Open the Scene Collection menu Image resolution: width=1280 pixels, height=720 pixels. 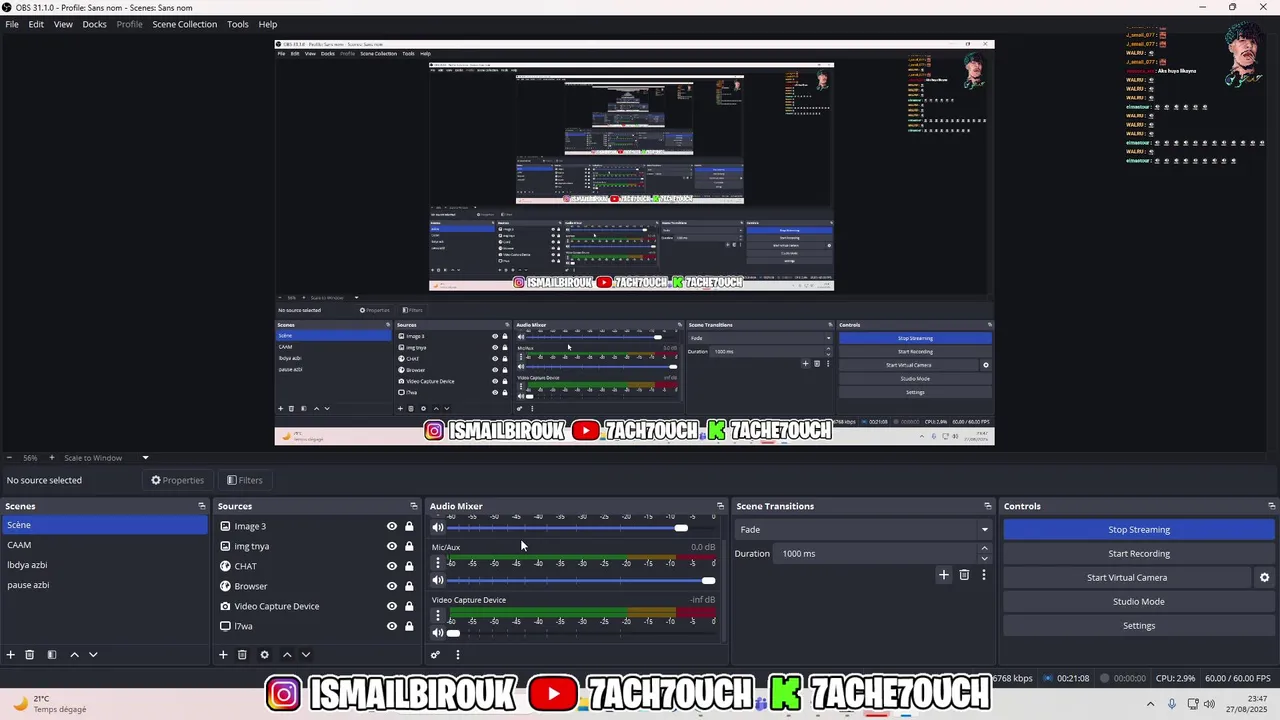[184, 24]
